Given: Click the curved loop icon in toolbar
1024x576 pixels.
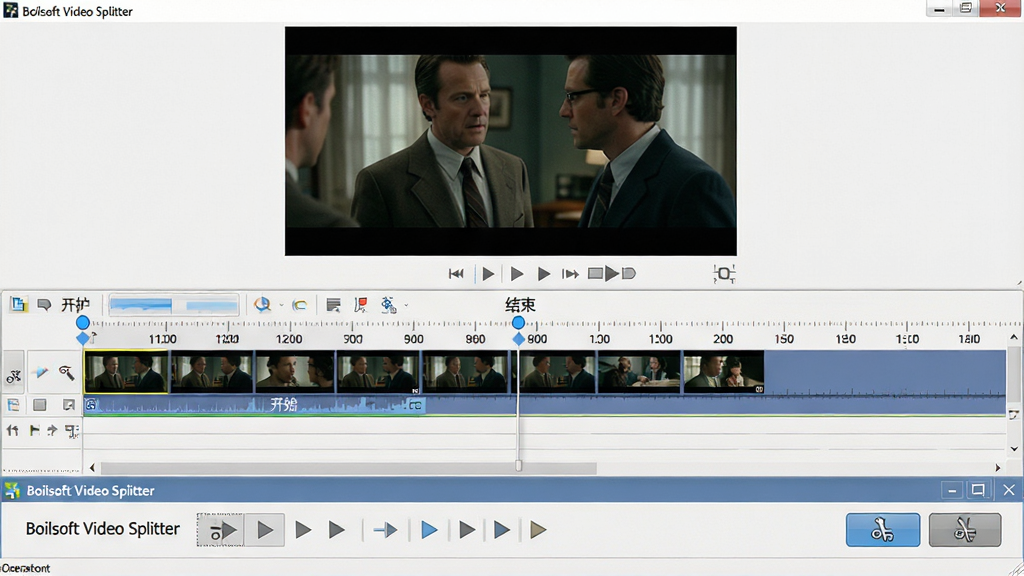Looking at the screenshot, I should point(300,305).
